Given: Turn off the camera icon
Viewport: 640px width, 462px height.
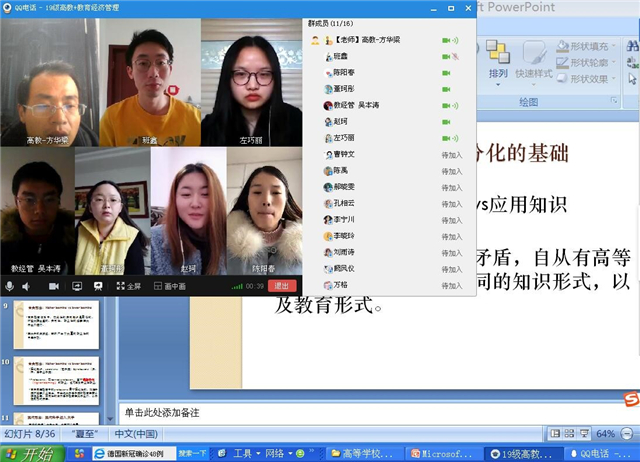Looking at the screenshot, I should [x=54, y=285].
